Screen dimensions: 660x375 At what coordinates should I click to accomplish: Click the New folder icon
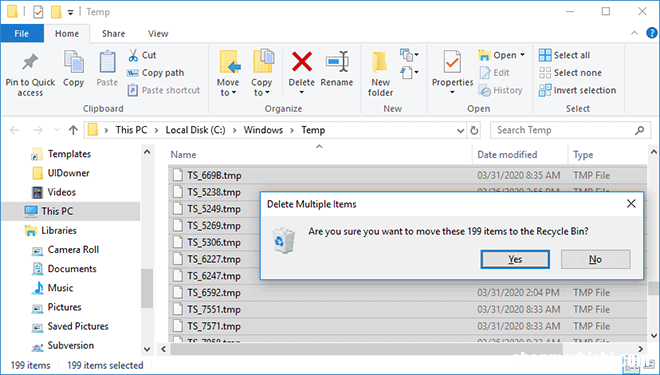point(380,62)
